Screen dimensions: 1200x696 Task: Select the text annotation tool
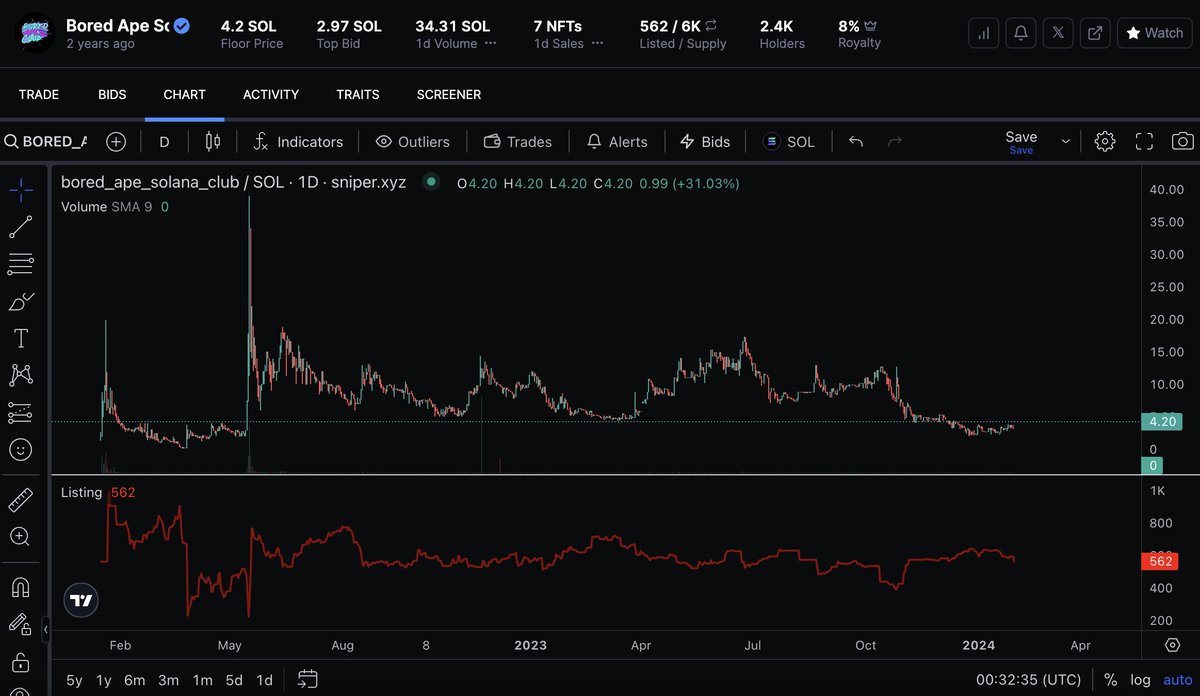tap(20, 338)
